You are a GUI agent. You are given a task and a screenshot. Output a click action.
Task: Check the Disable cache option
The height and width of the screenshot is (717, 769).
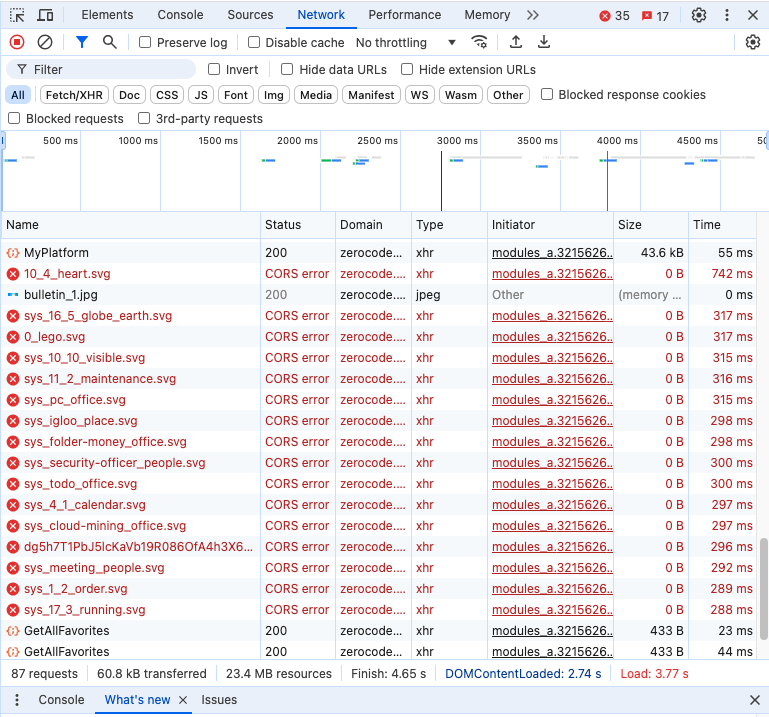click(x=254, y=43)
